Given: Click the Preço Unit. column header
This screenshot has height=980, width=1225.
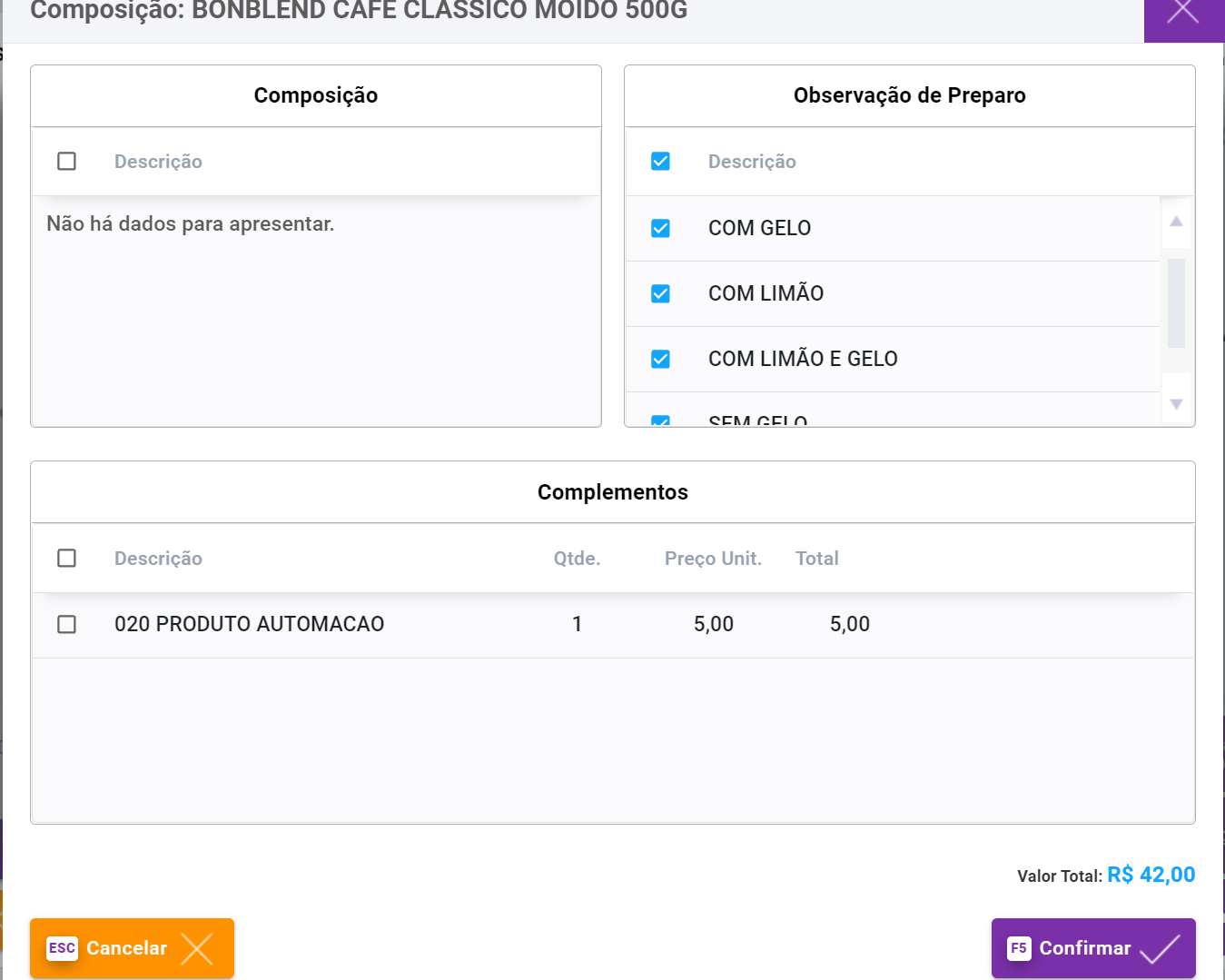Looking at the screenshot, I should point(713,559).
